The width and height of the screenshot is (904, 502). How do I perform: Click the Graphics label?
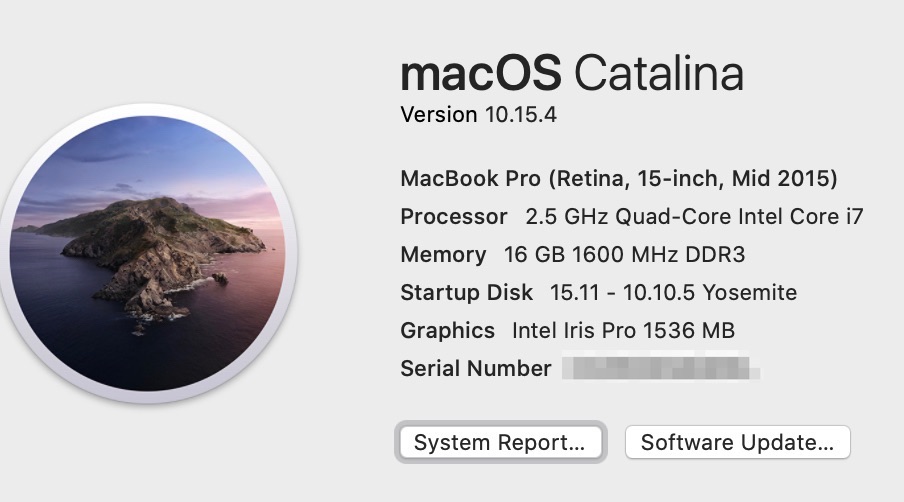447,331
